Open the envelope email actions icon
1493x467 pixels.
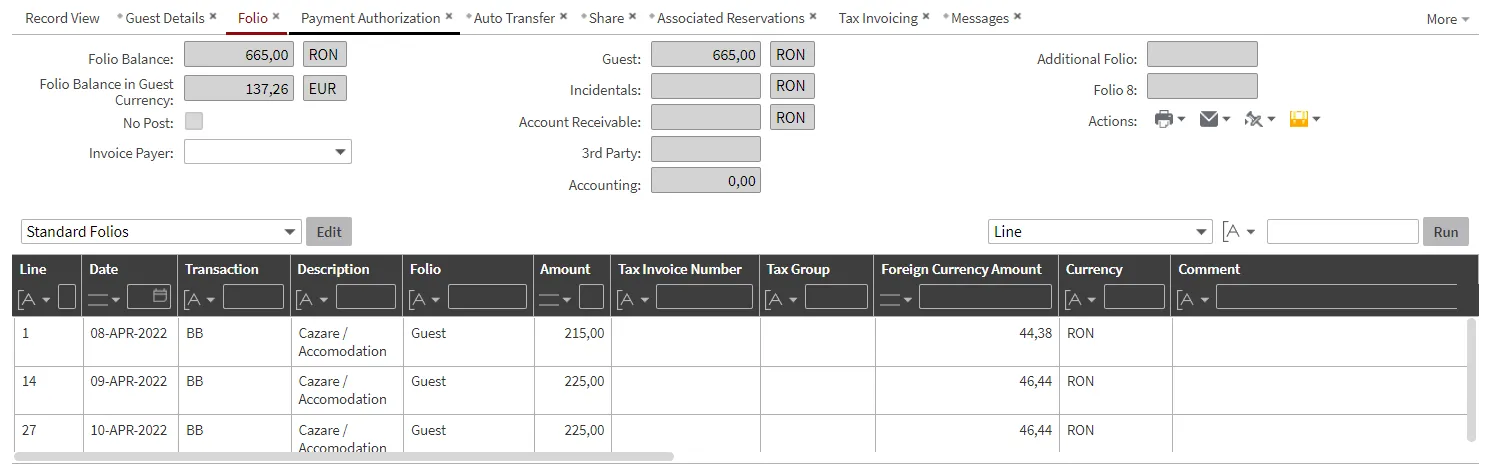pyautogui.click(x=1214, y=119)
